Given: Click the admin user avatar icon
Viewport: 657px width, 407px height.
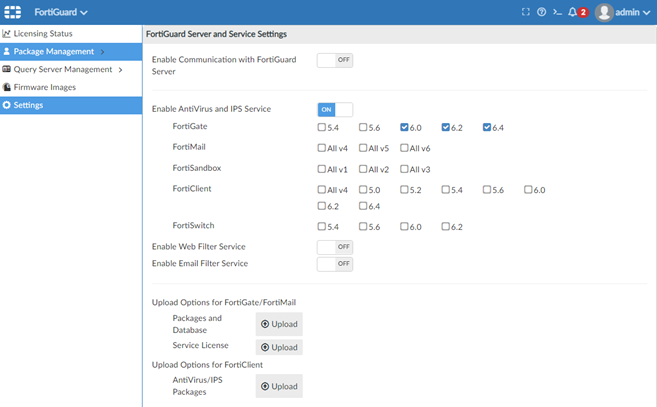Looking at the screenshot, I should tap(604, 12).
